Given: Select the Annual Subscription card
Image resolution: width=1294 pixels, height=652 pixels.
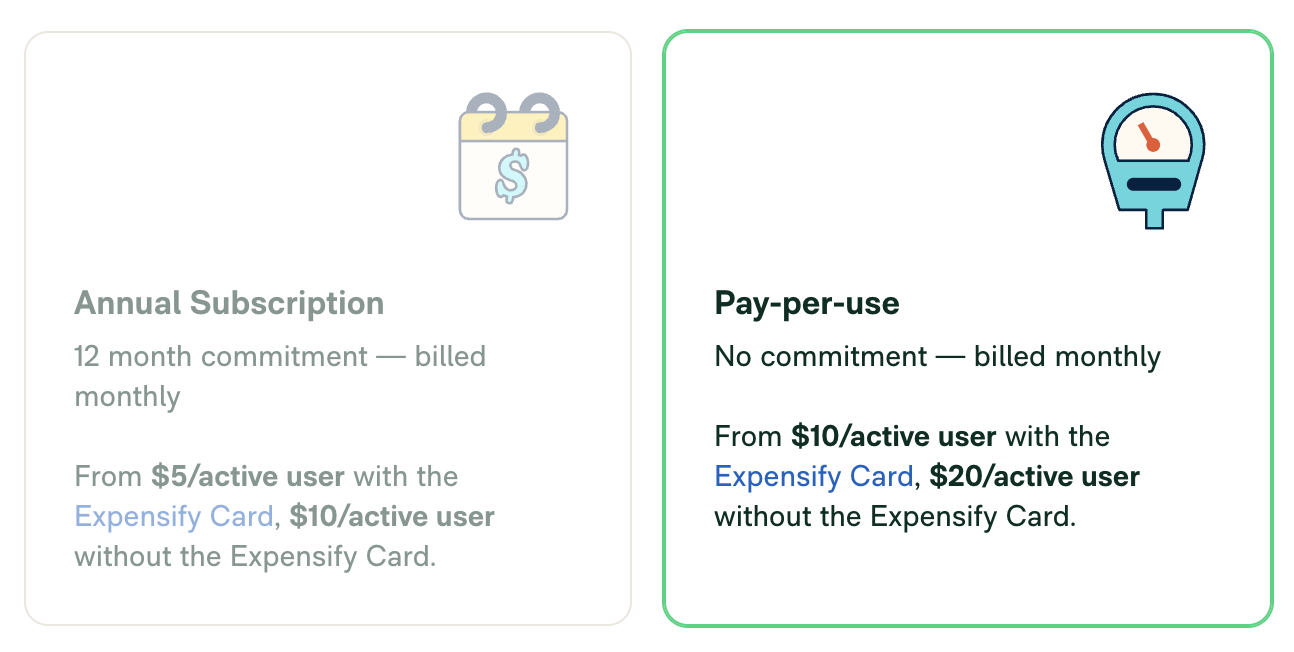Looking at the screenshot, I should pyautogui.click(x=328, y=328).
